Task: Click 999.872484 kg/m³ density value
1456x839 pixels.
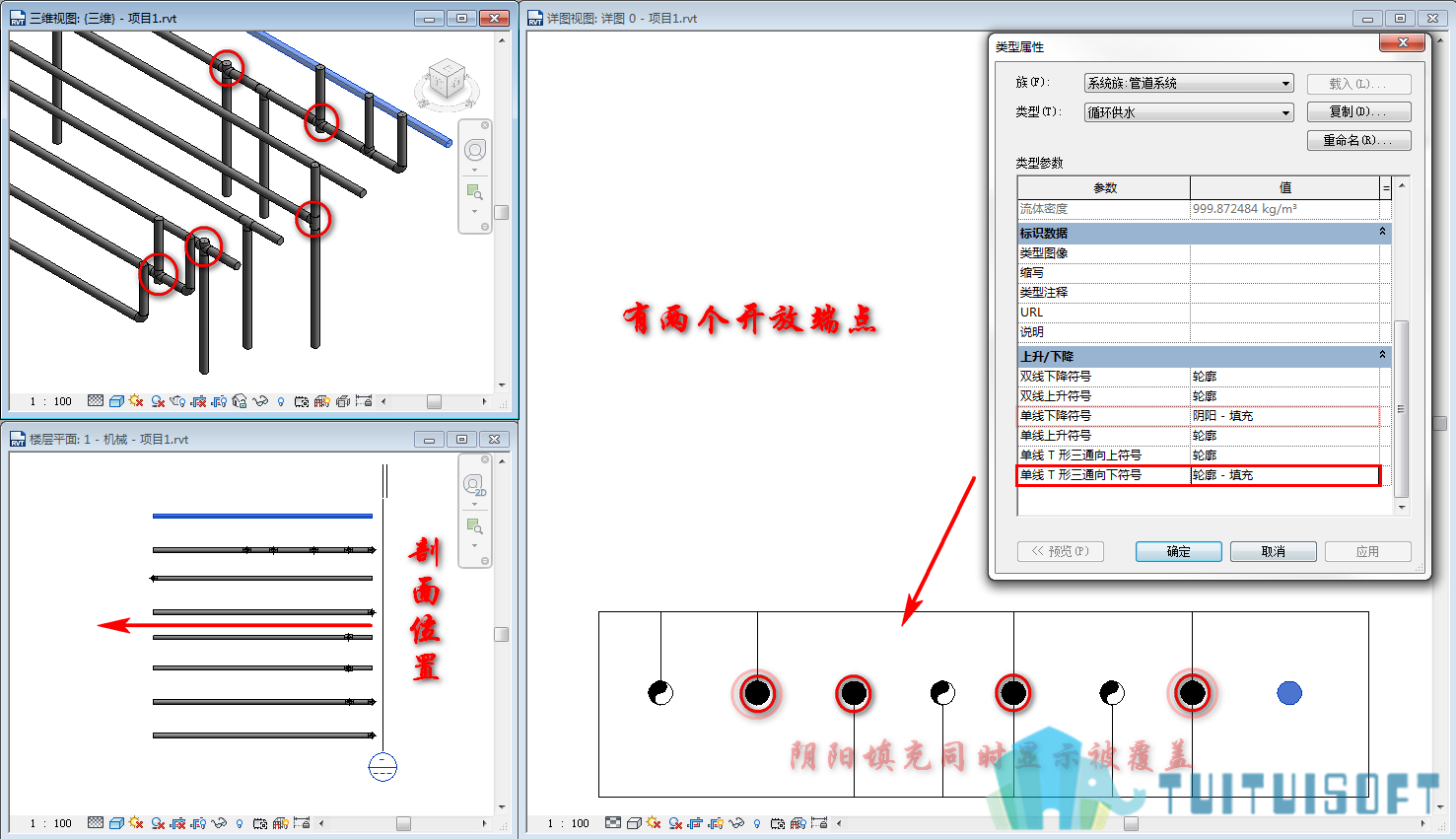Action: (x=1244, y=209)
